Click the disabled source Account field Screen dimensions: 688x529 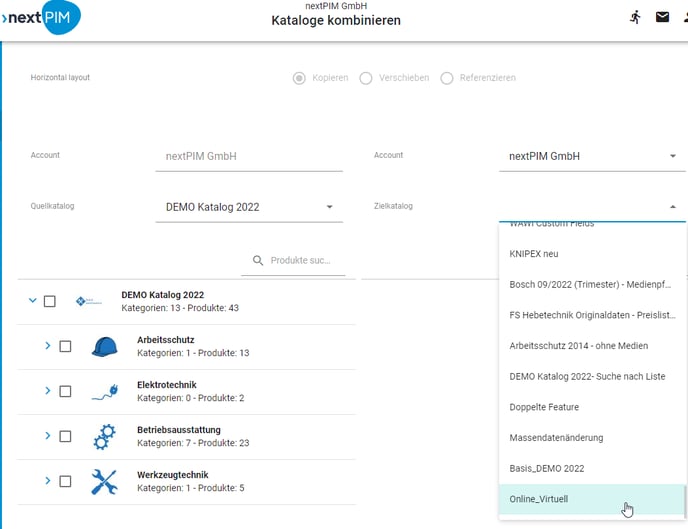(x=249, y=157)
